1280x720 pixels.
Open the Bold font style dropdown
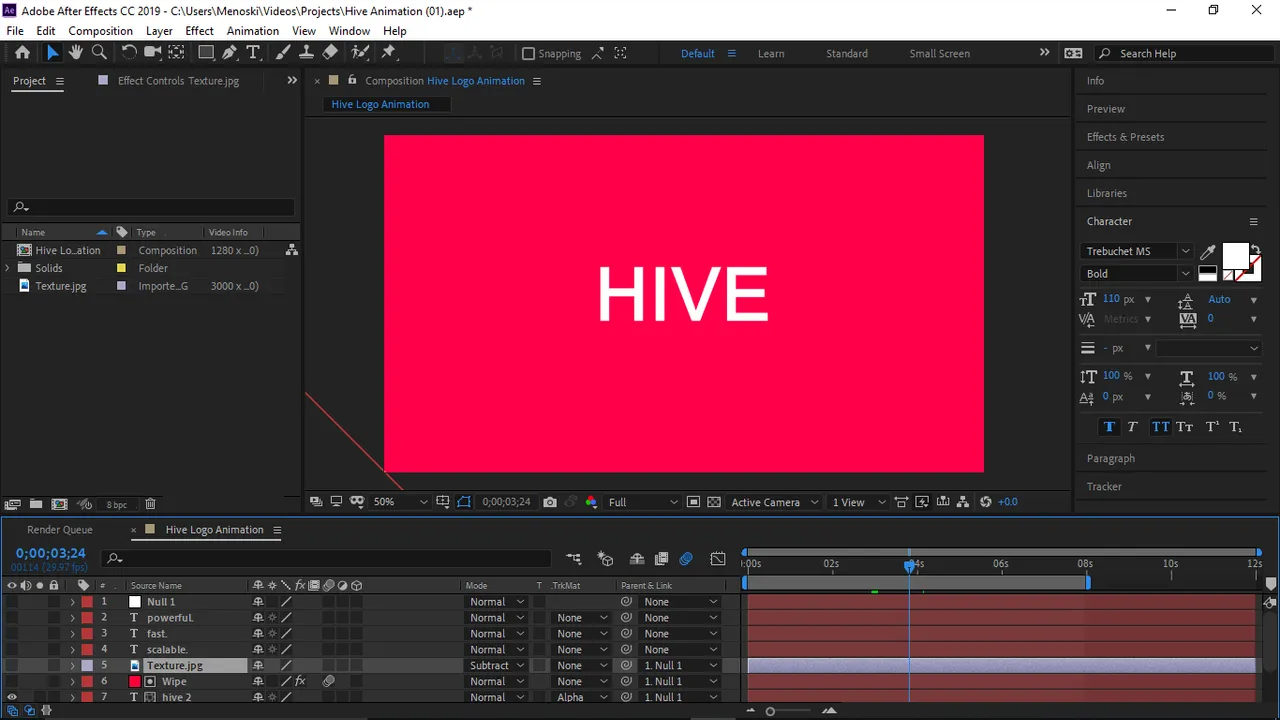(1136, 273)
